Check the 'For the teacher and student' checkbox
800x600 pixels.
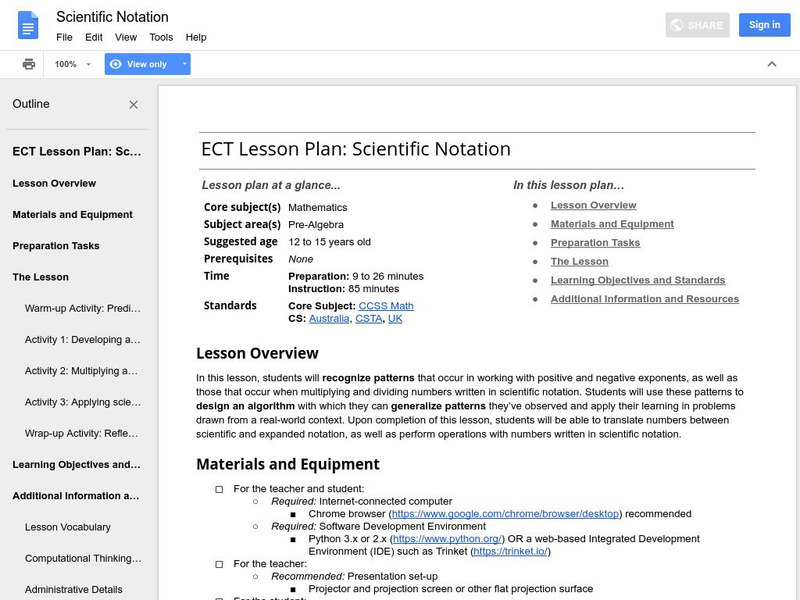[219, 489]
